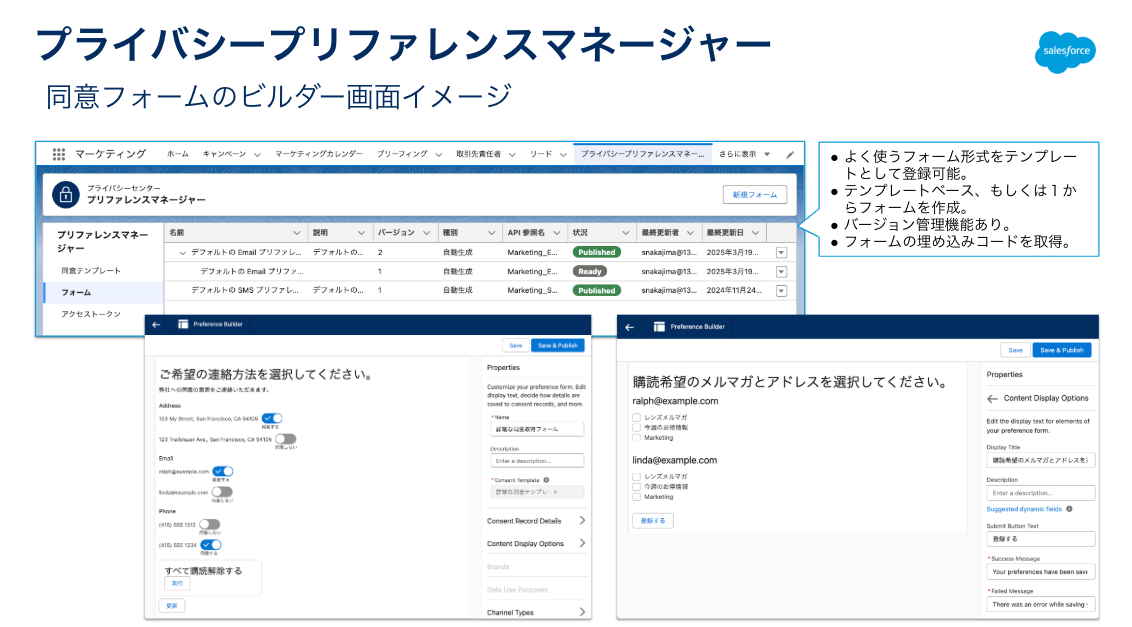Click the 新規フォーム button

pos(754,195)
